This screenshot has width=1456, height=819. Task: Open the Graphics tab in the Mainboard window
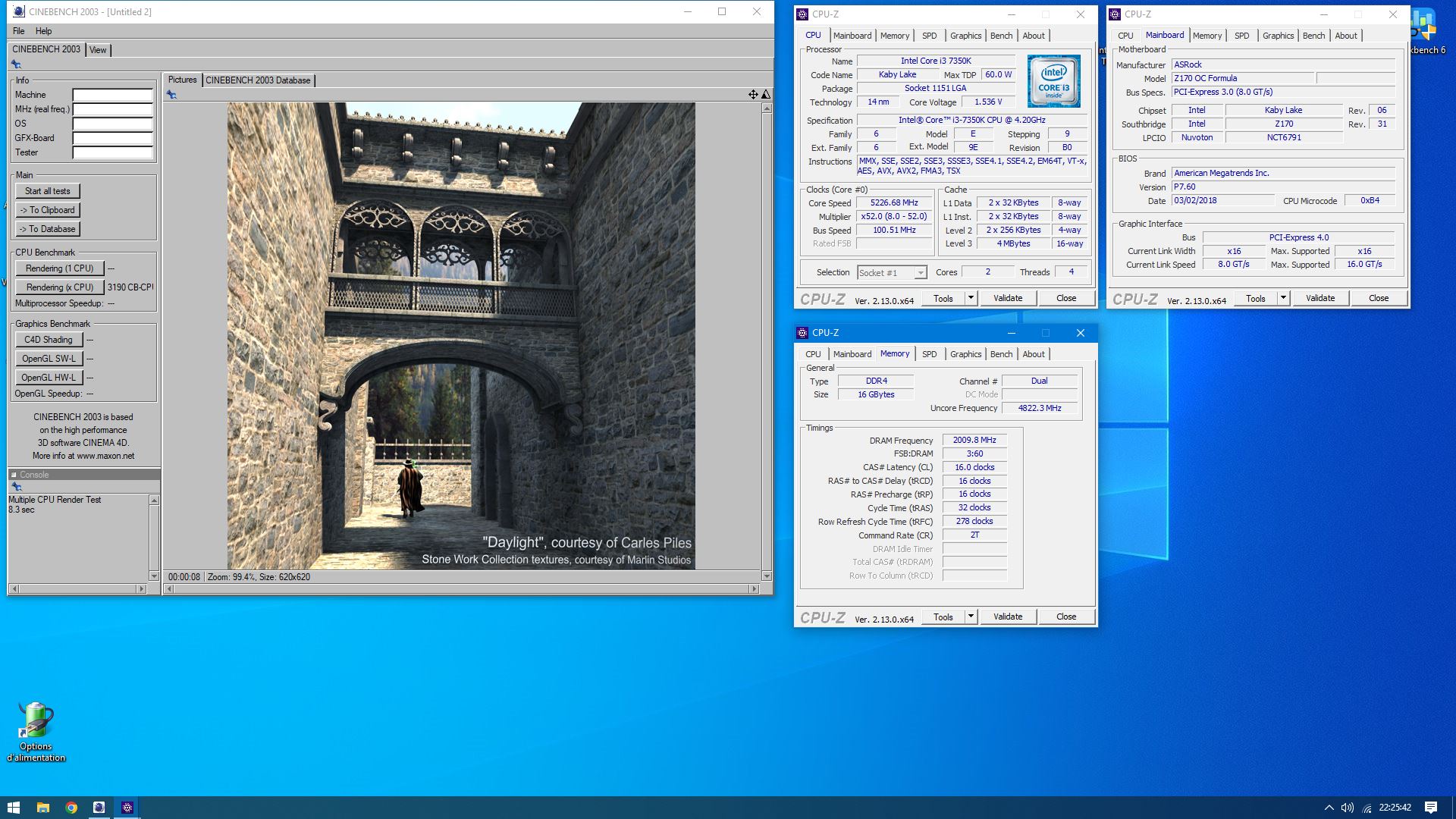pyautogui.click(x=1278, y=36)
